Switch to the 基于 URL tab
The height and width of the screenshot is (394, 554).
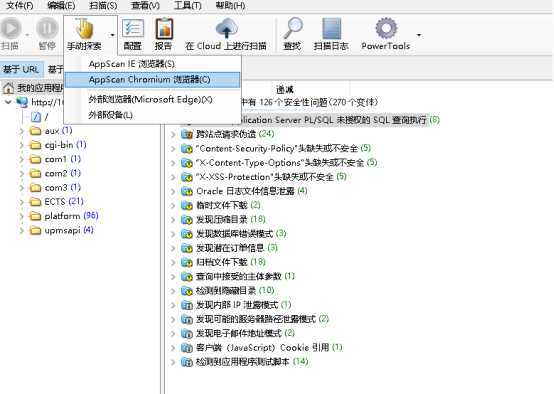[21, 69]
